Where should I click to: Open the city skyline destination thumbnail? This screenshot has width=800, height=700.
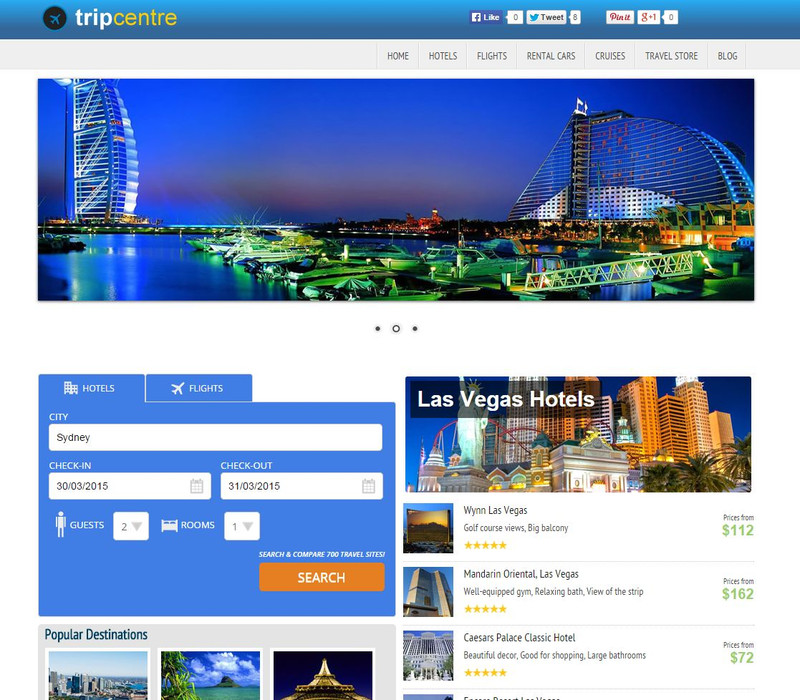[98, 675]
